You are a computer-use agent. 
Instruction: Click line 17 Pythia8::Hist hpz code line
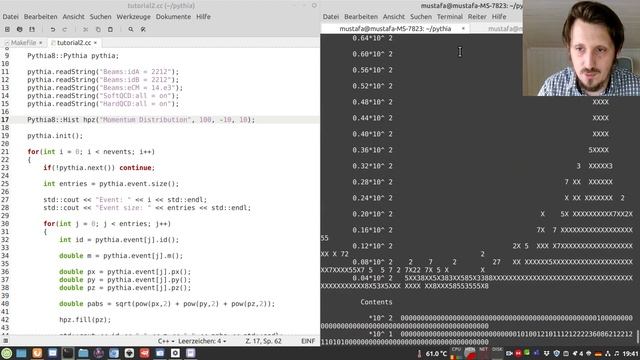click(141, 120)
